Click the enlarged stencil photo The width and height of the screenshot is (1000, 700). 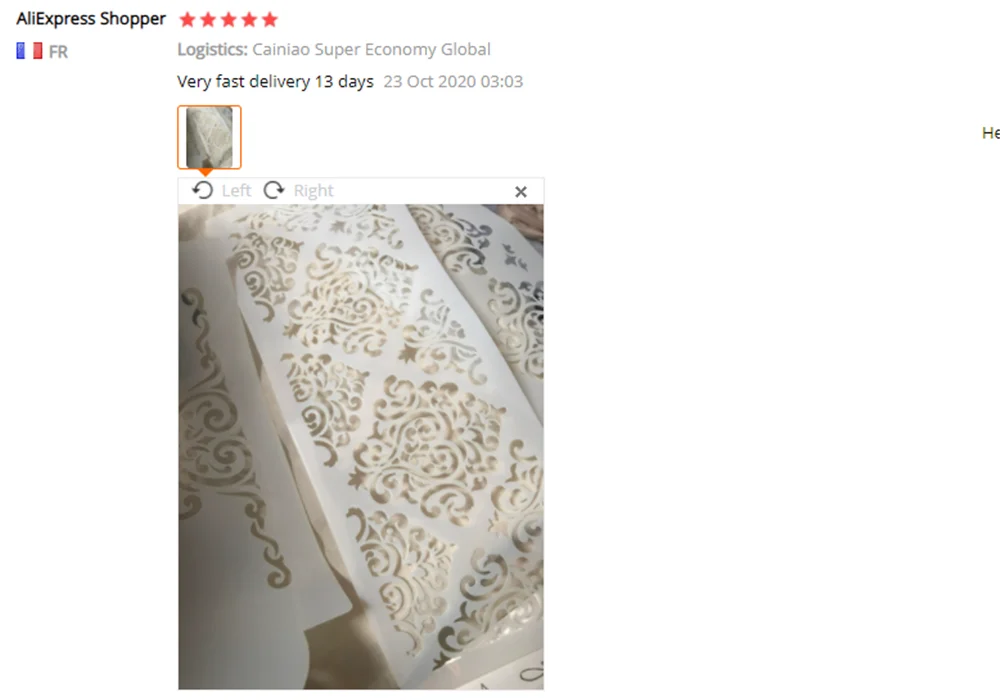click(x=361, y=446)
